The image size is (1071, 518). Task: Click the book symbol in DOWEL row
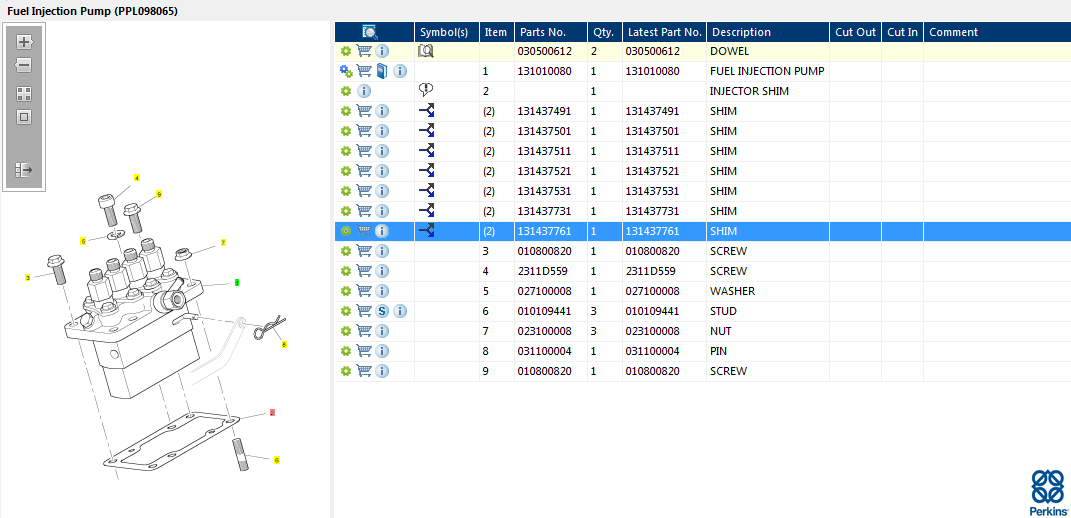pyautogui.click(x=426, y=51)
